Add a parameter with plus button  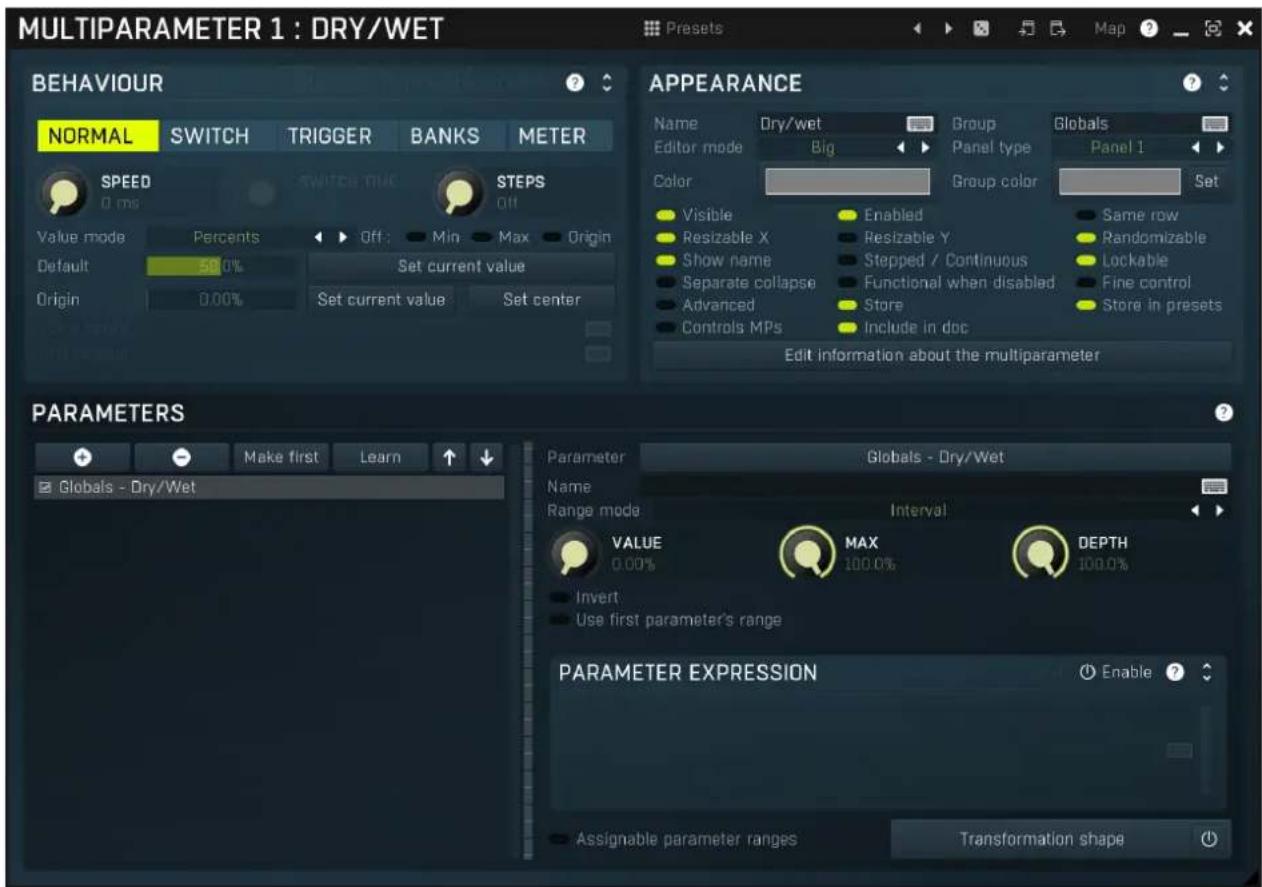click(x=82, y=457)
